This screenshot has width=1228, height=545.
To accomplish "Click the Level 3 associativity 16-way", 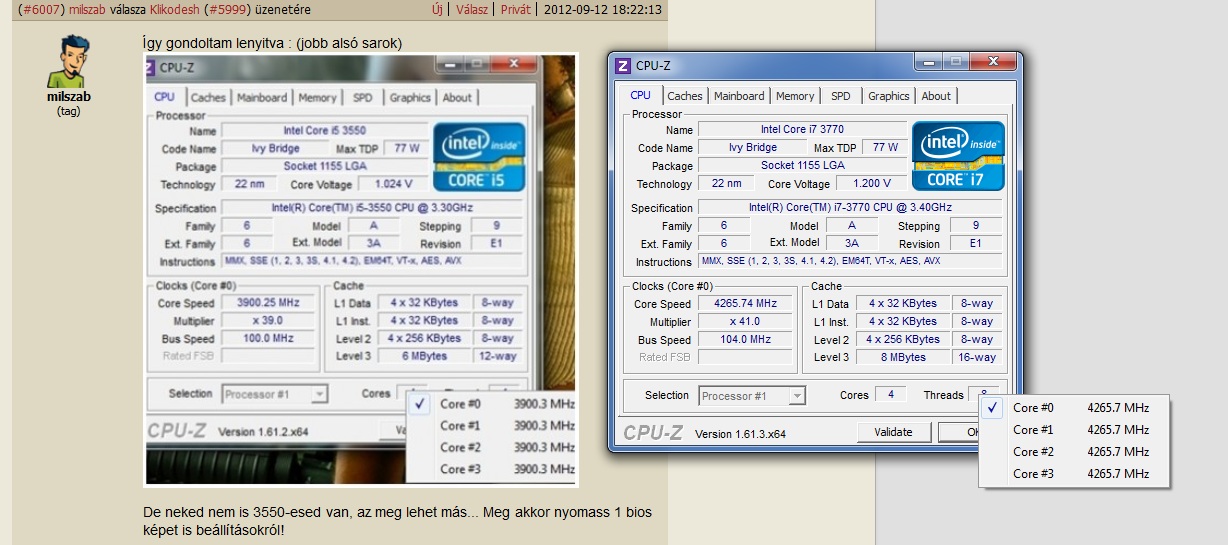I will tap(976, 358).
